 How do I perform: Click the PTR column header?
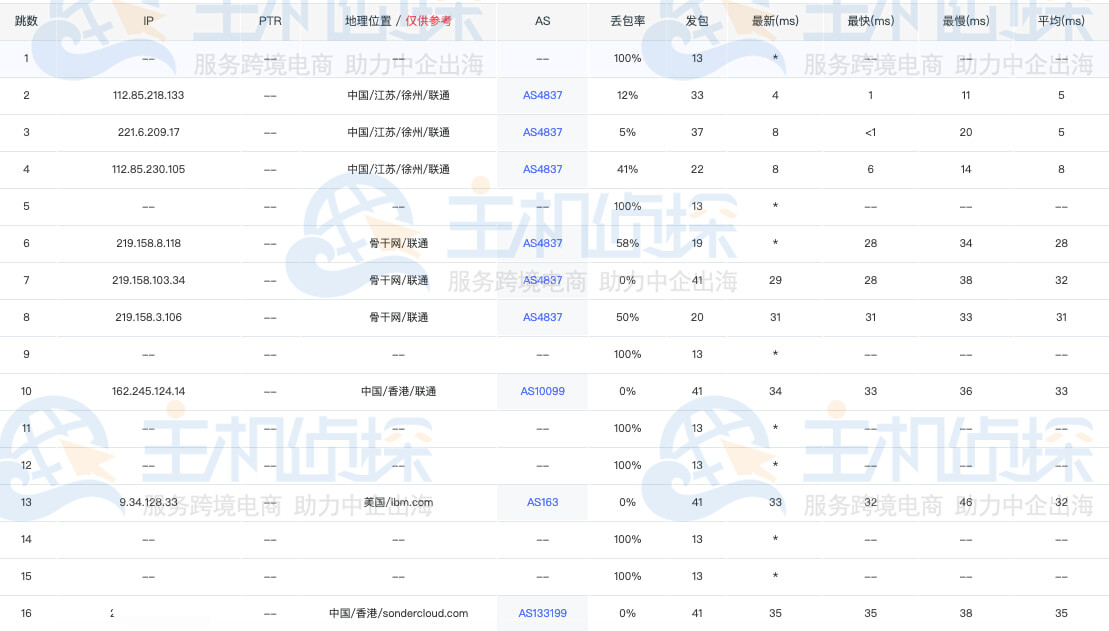[x=268, y=21]
